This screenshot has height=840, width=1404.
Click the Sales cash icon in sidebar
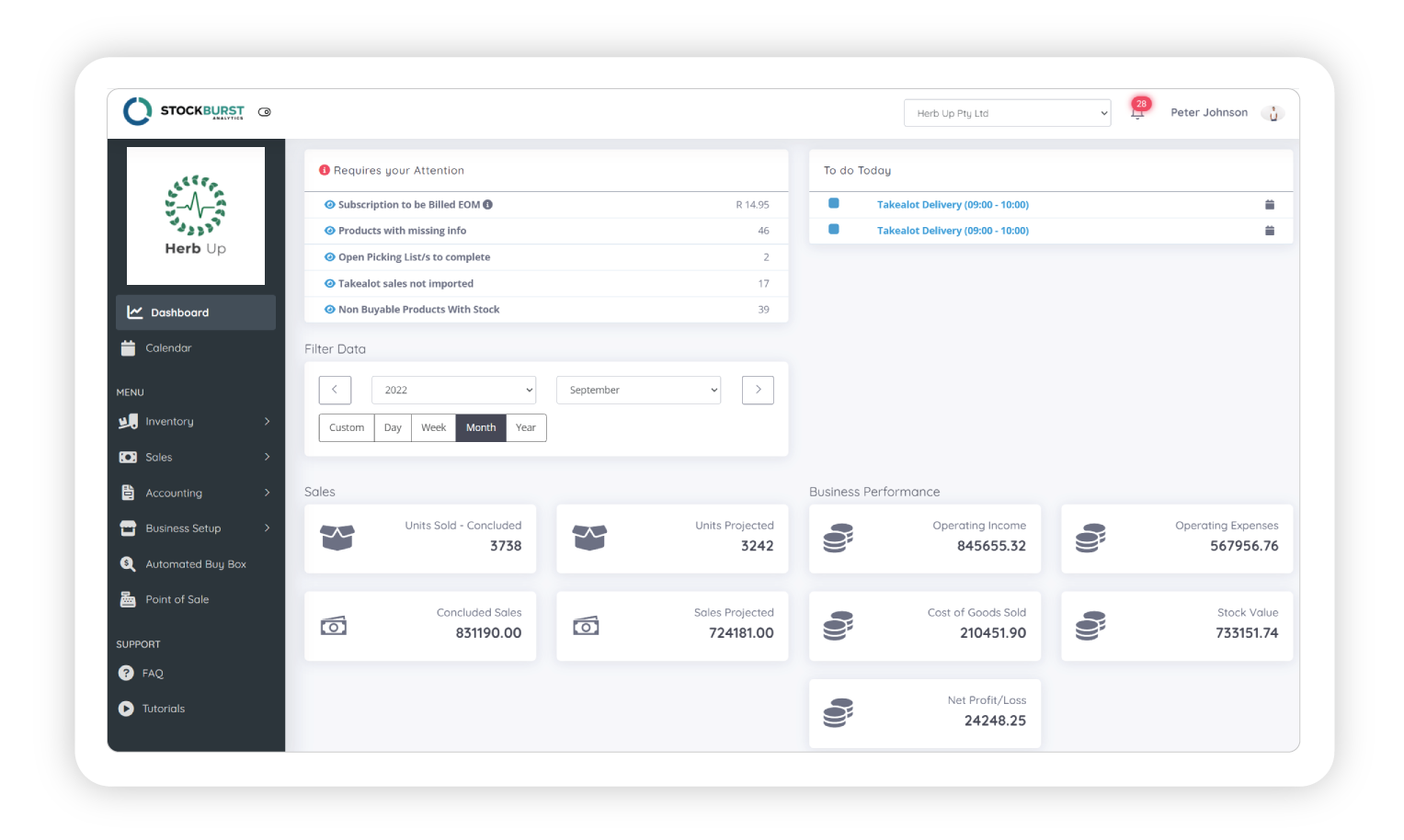(128, 457)
